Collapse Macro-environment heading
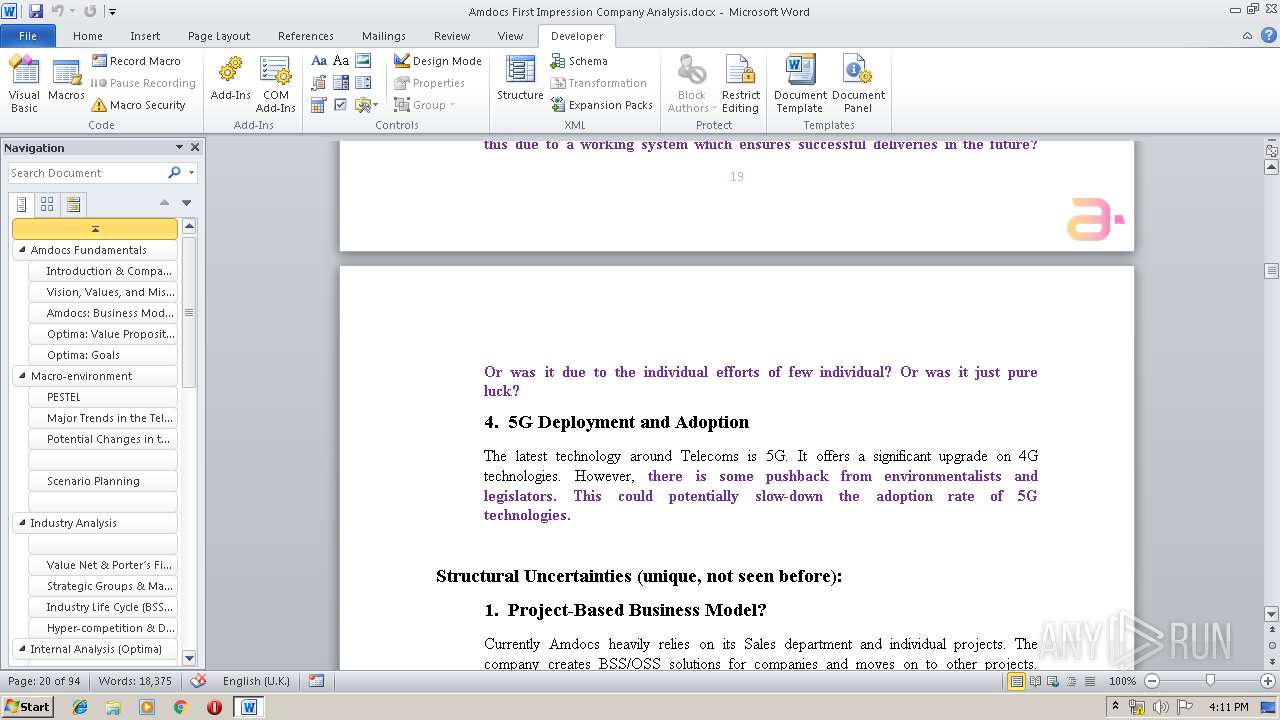1280x720 pixels. (22, 376)
